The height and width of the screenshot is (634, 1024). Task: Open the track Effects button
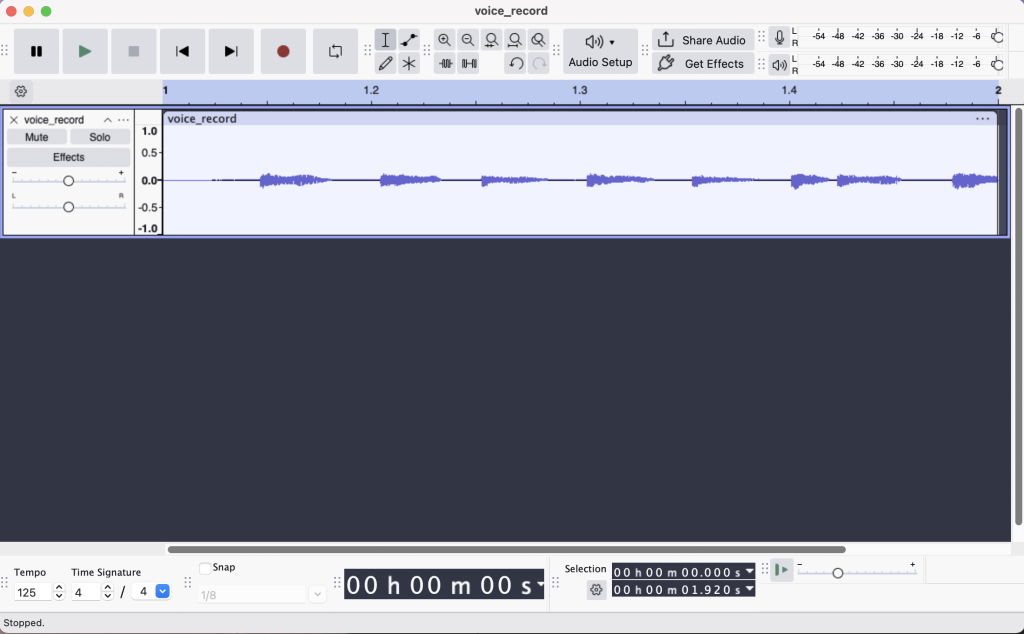pyautogui.click(x=68, y=157)
